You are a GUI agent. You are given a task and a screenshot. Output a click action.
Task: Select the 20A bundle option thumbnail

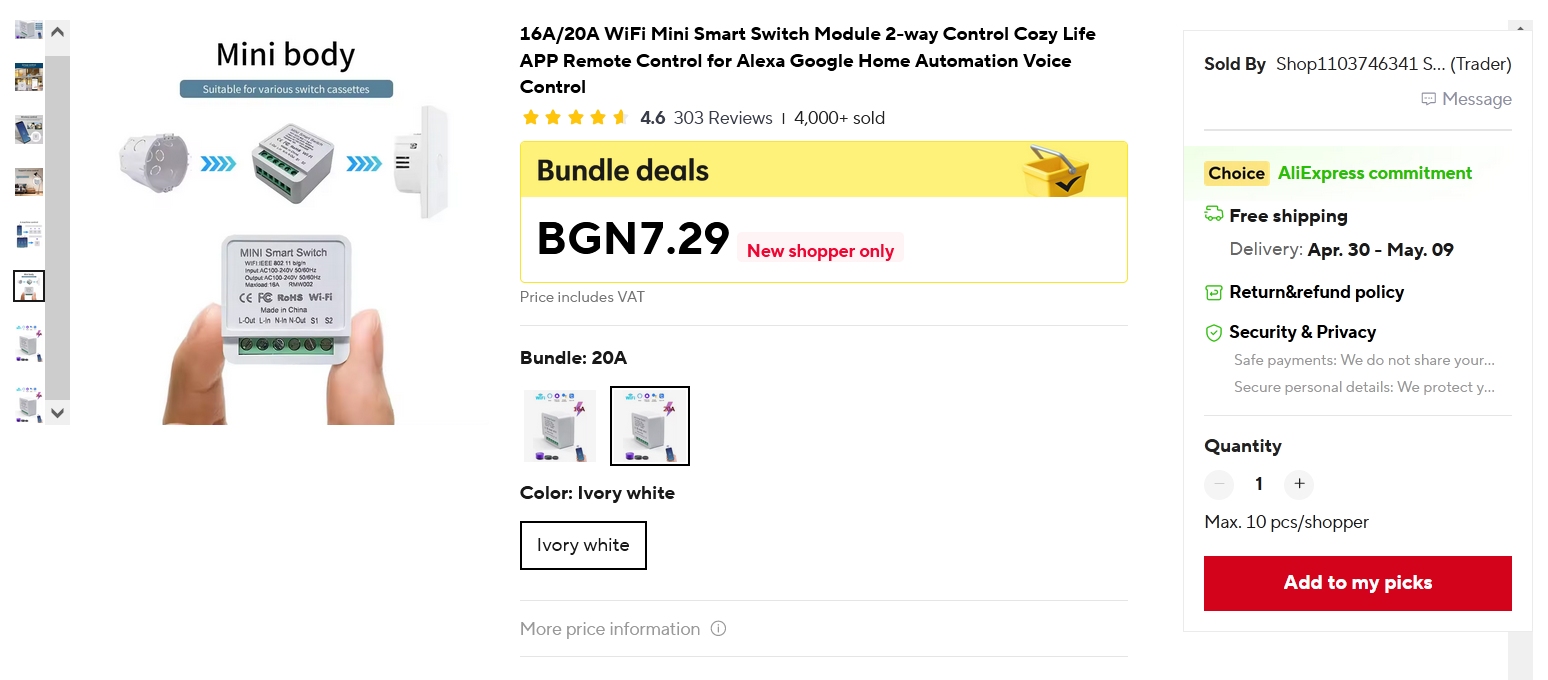[650, 426]
